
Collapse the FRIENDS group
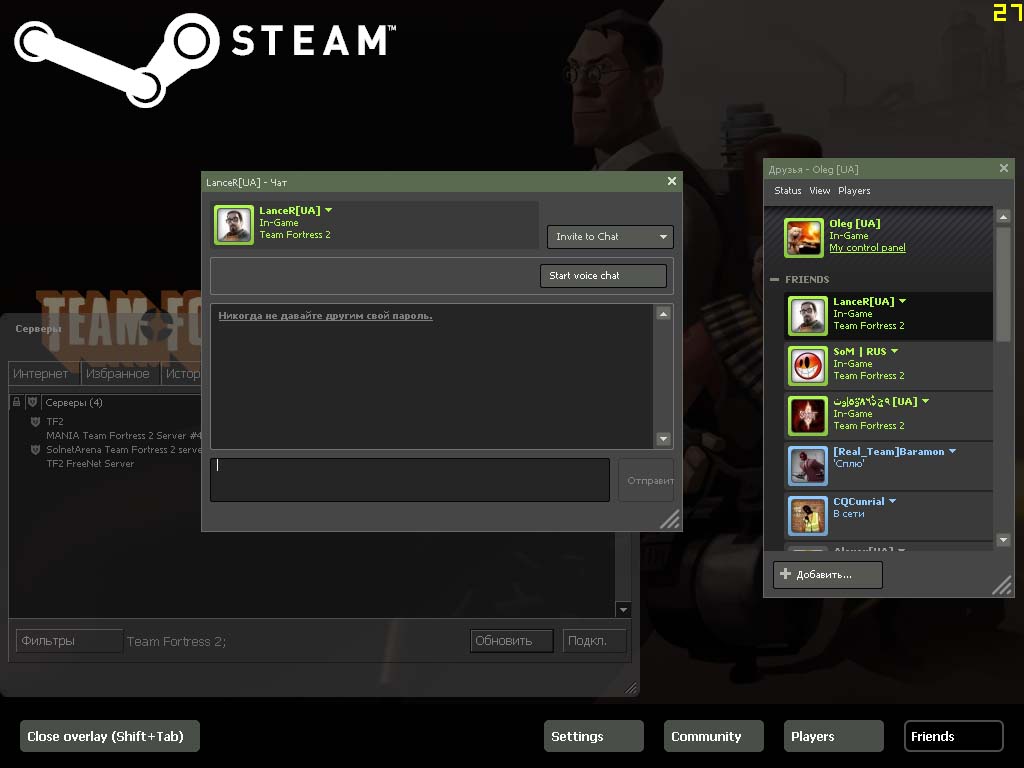point(775,280)
